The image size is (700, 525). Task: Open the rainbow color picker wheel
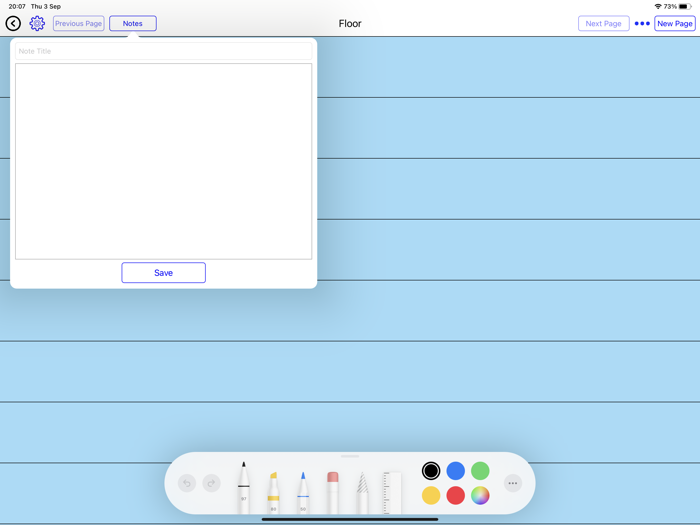(480, 496)
